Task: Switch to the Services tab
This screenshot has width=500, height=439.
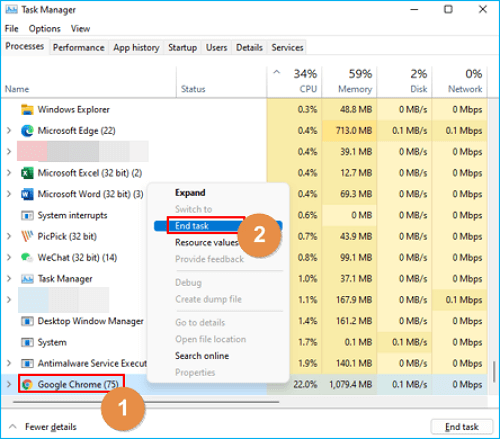Action: [287, 48]
